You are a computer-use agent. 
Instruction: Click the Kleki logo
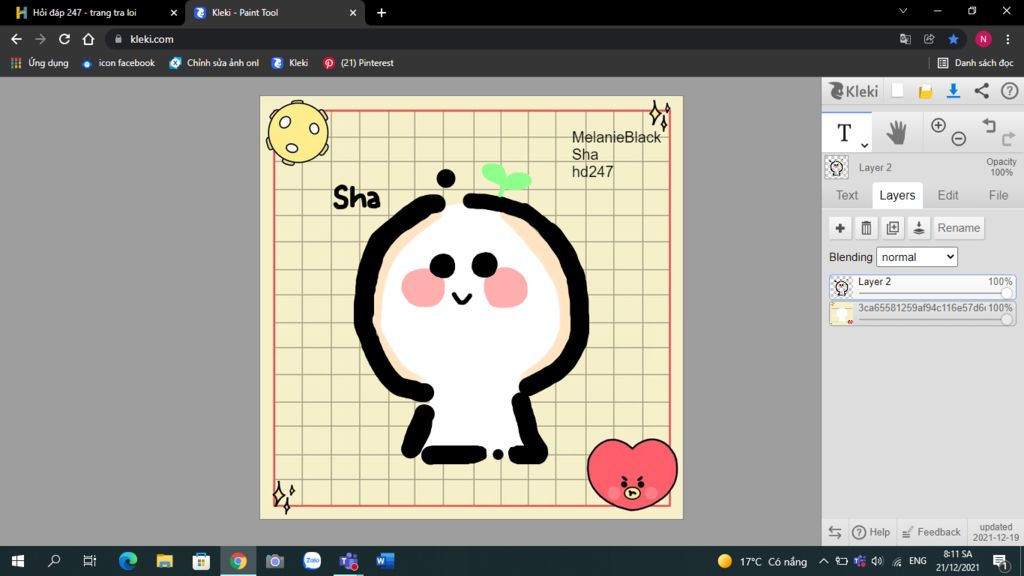click(x=853, y=91)
